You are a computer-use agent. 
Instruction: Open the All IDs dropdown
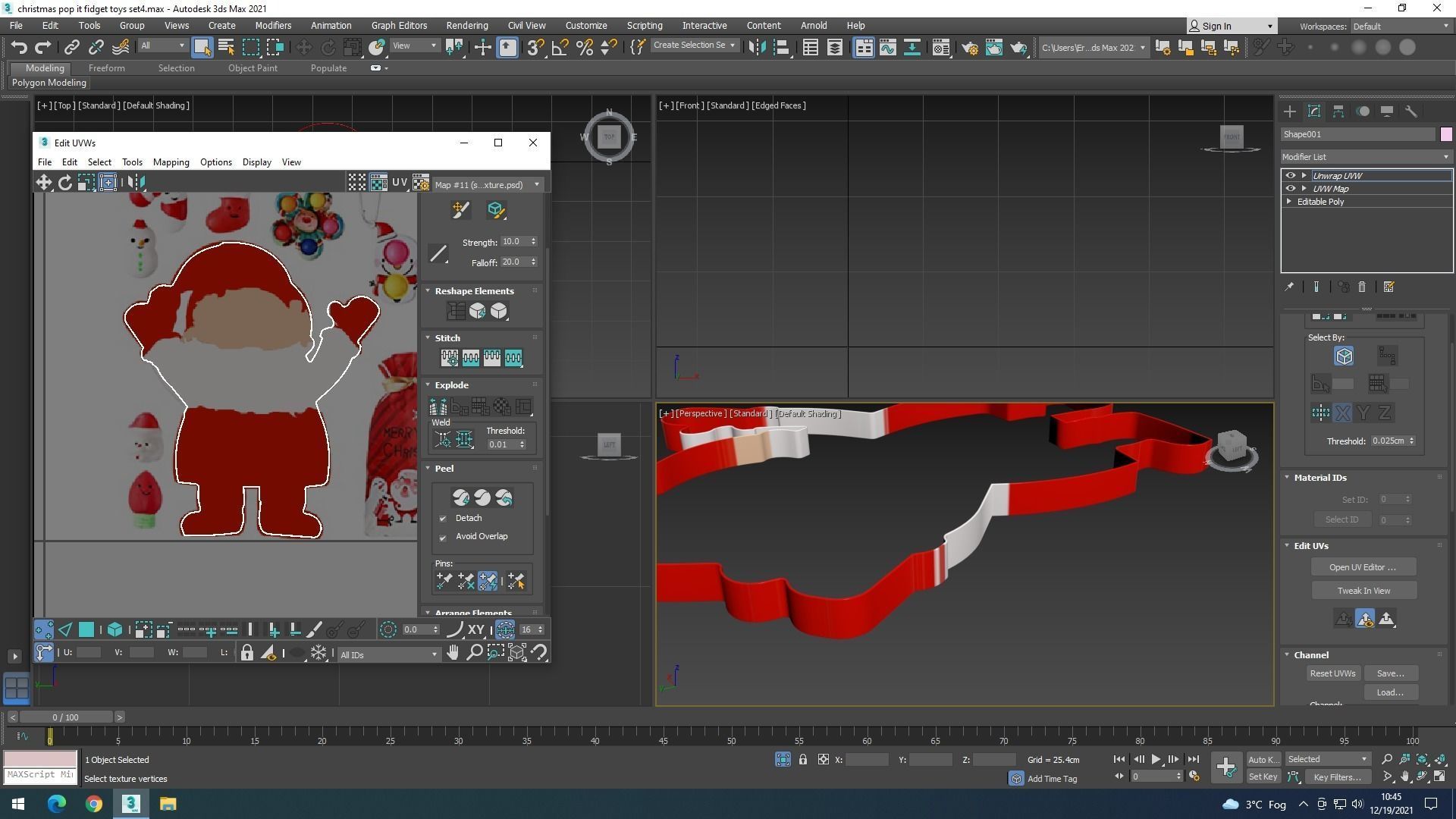click(388, 654)
